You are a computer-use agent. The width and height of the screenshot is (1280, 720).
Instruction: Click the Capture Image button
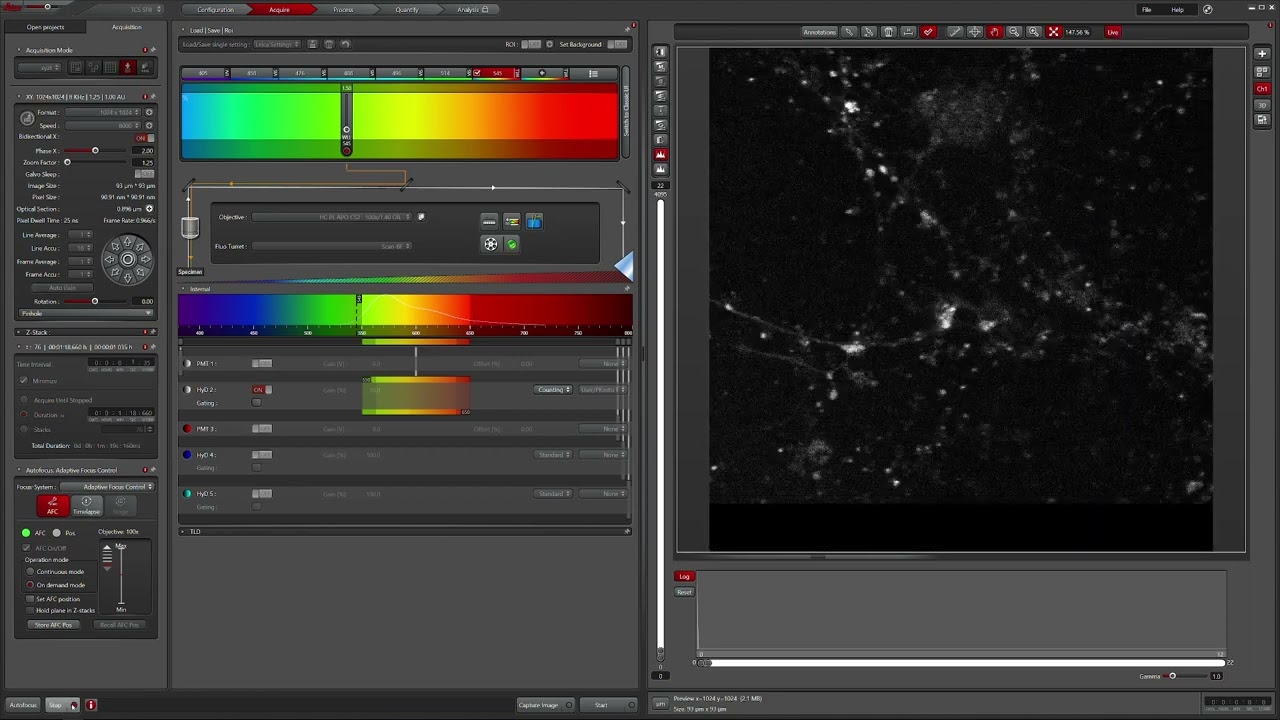[x=538, y=705]
